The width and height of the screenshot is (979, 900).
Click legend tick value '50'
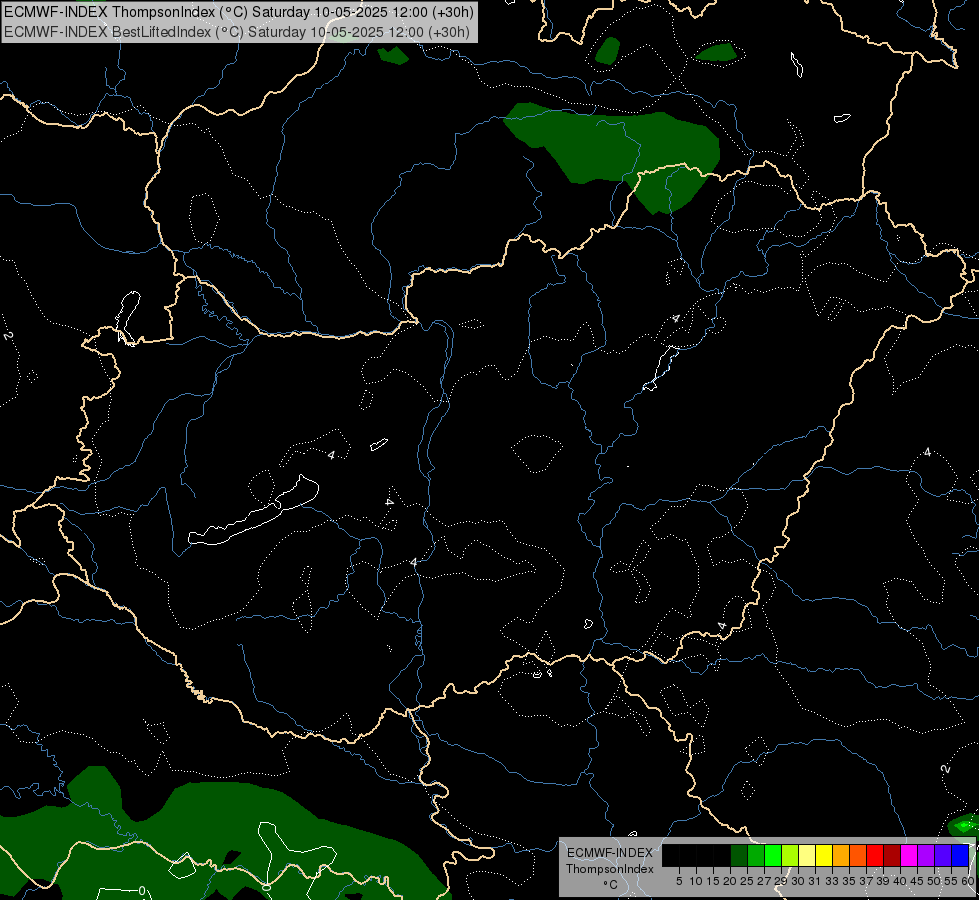[933, 881]
